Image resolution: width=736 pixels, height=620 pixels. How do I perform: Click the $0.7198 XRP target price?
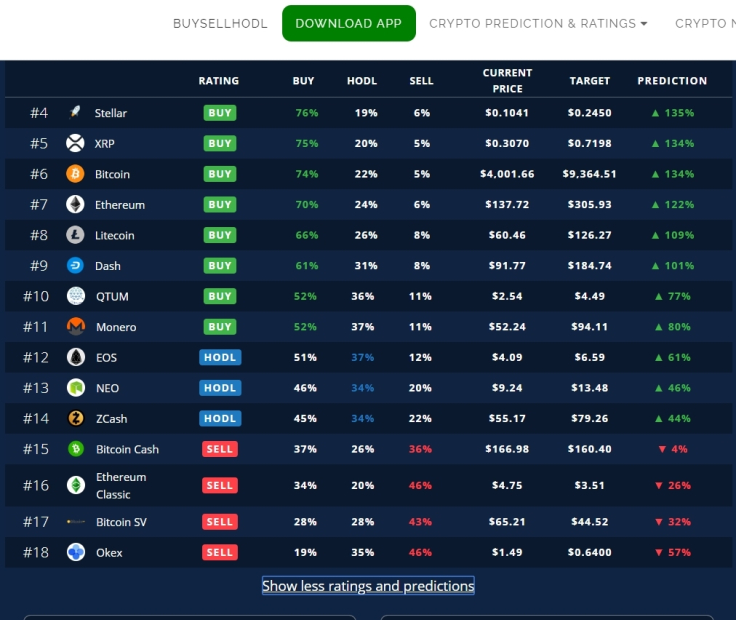(x=590, y=143)
